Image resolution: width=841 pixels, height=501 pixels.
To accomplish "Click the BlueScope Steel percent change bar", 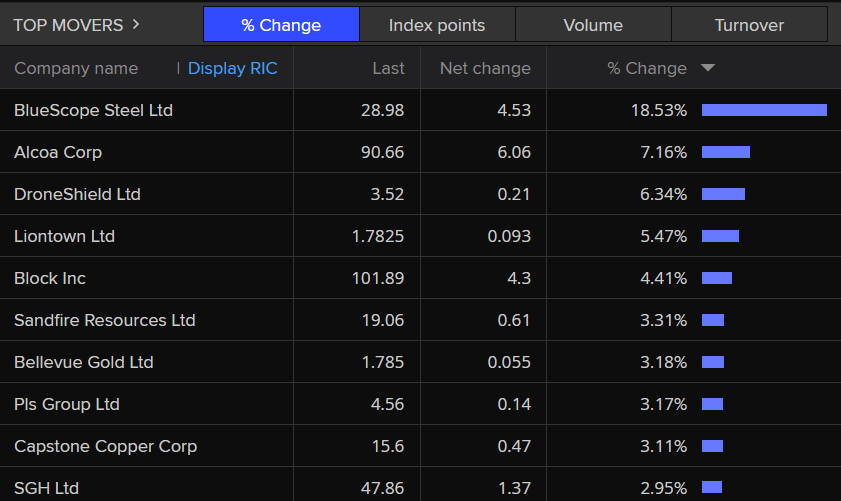I will 764,110.
